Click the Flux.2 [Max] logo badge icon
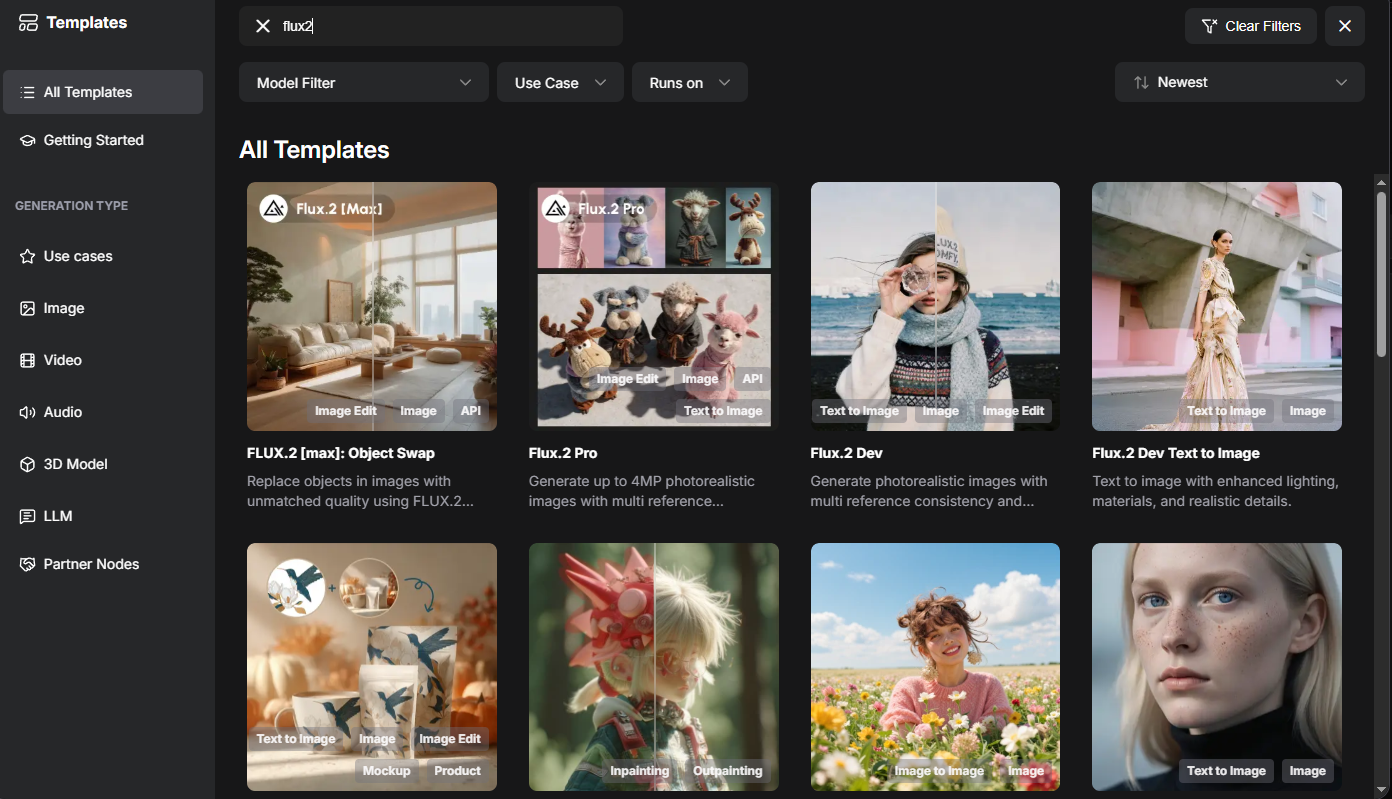1392x799 pixels. 274,209
